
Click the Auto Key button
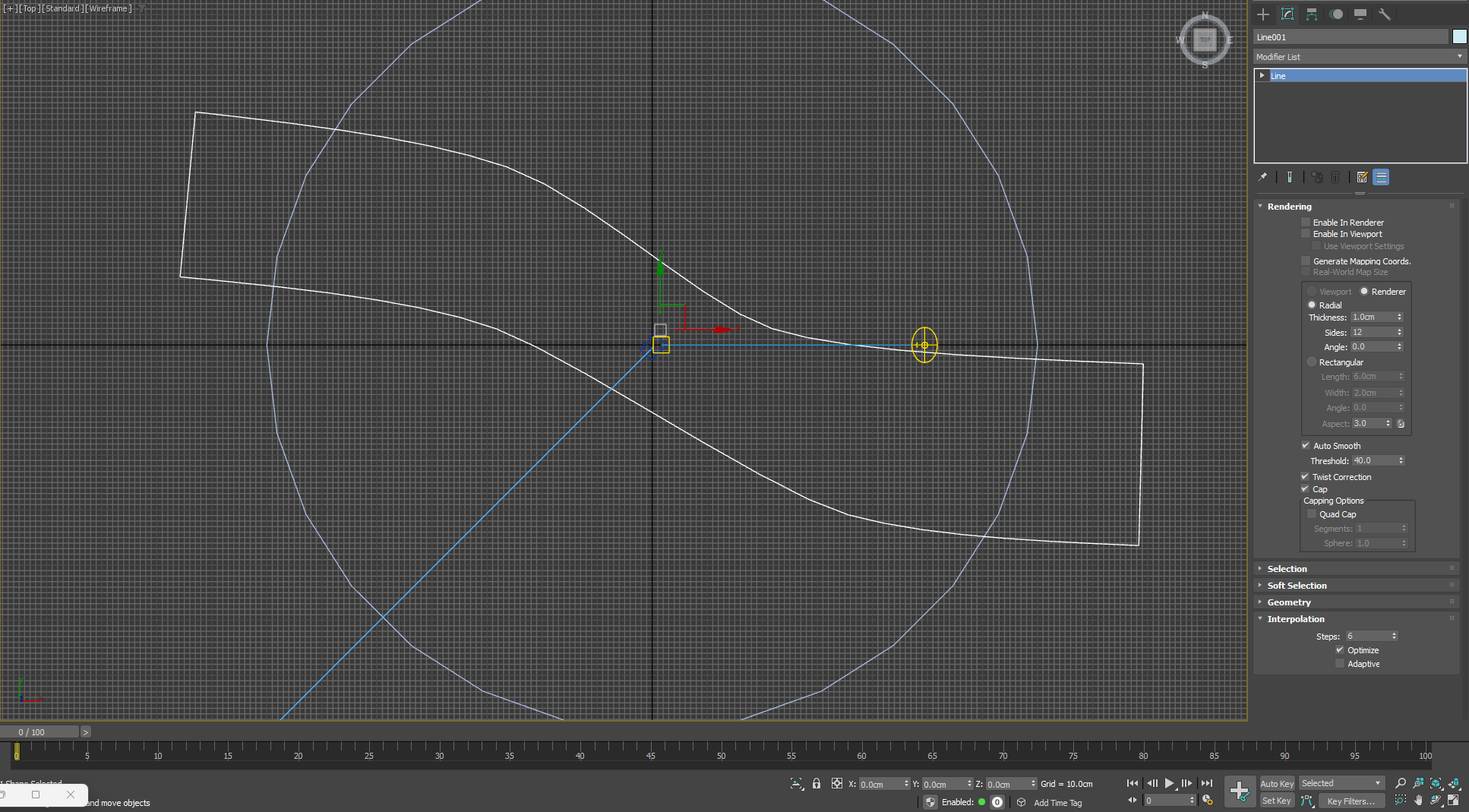pyautogui.click(x=1277, y=784)
